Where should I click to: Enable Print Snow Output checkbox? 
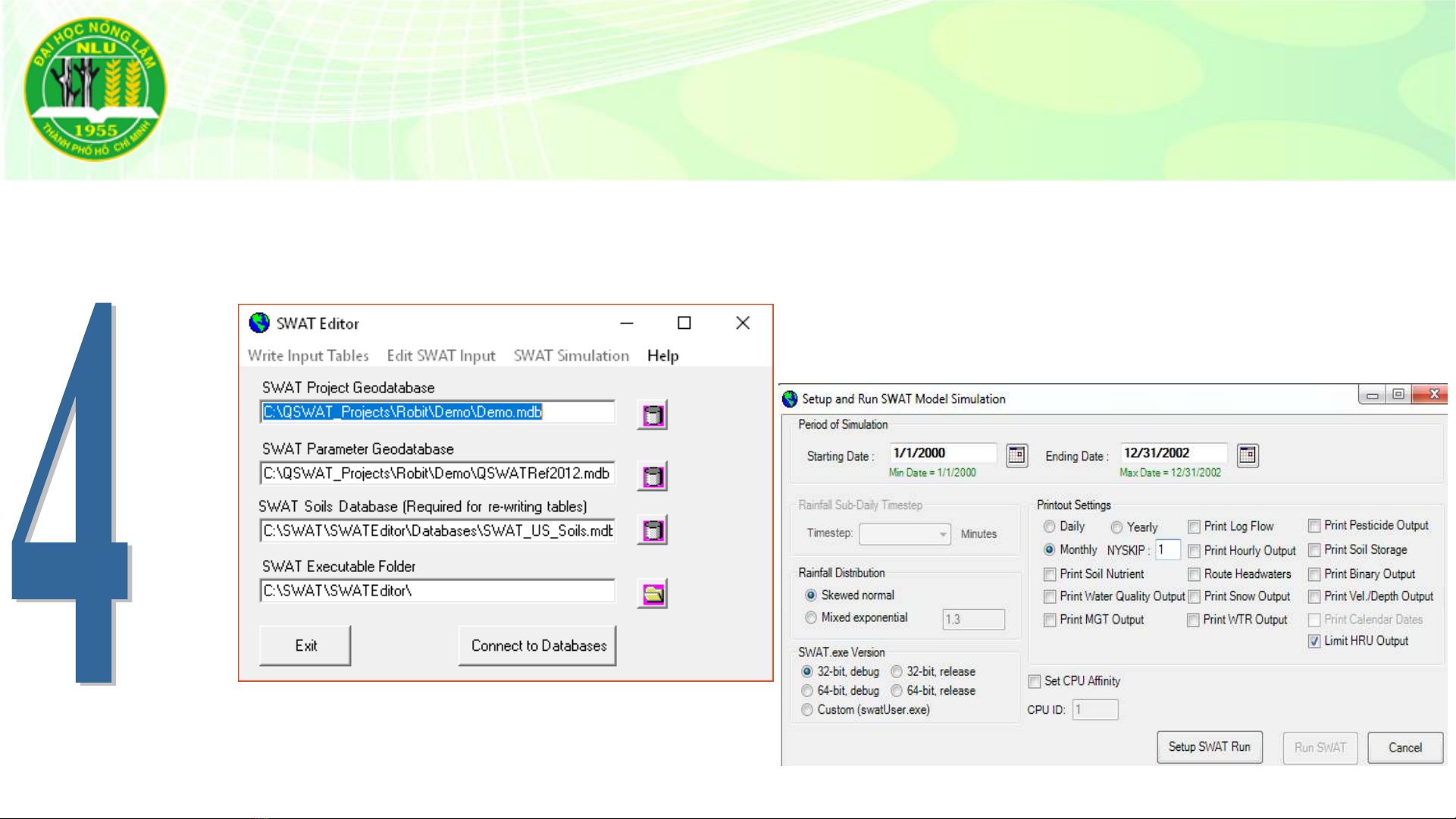click(1194, 597)
